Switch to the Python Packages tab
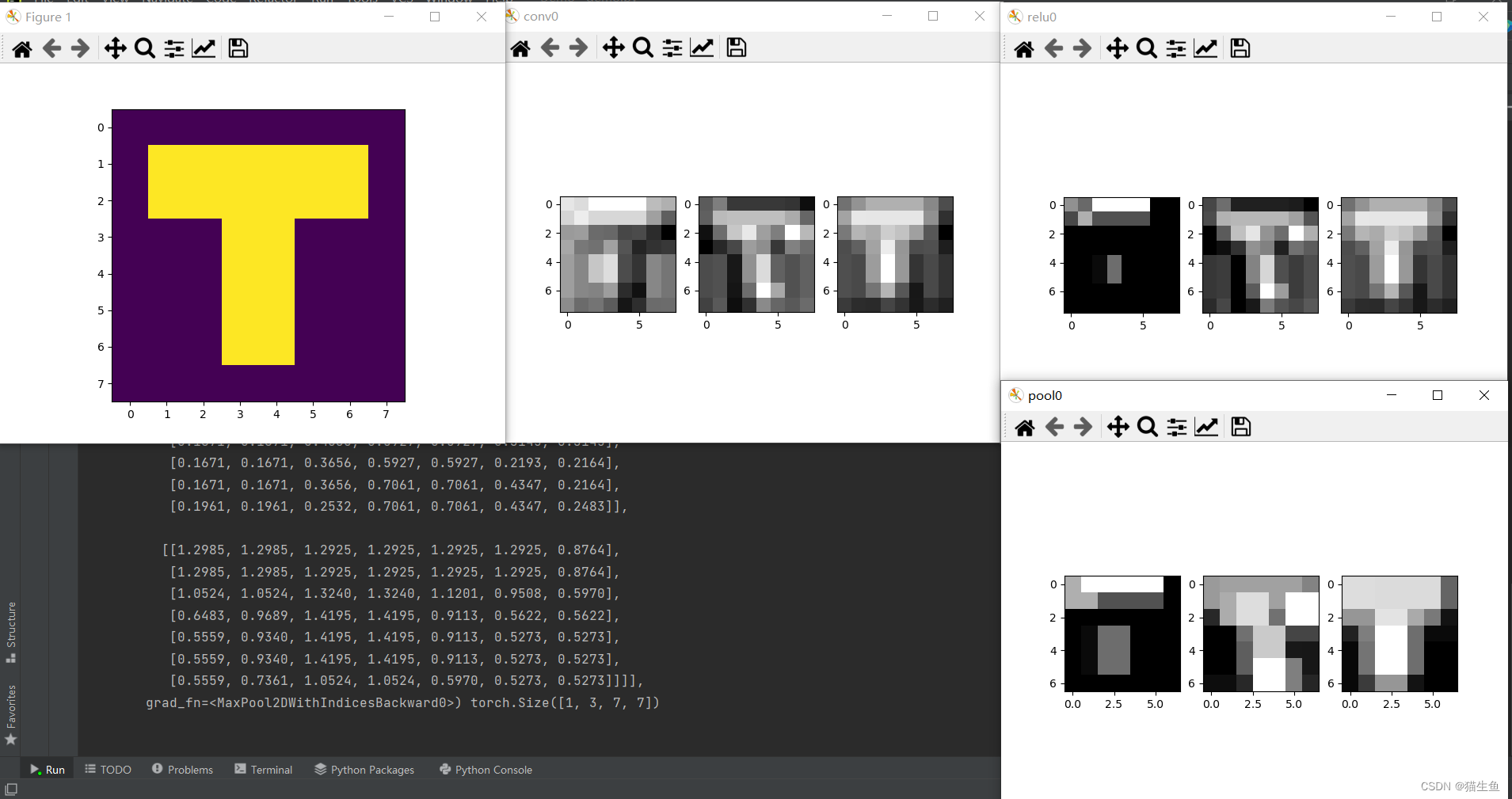1512x799 pixels. tap(364, 769)
